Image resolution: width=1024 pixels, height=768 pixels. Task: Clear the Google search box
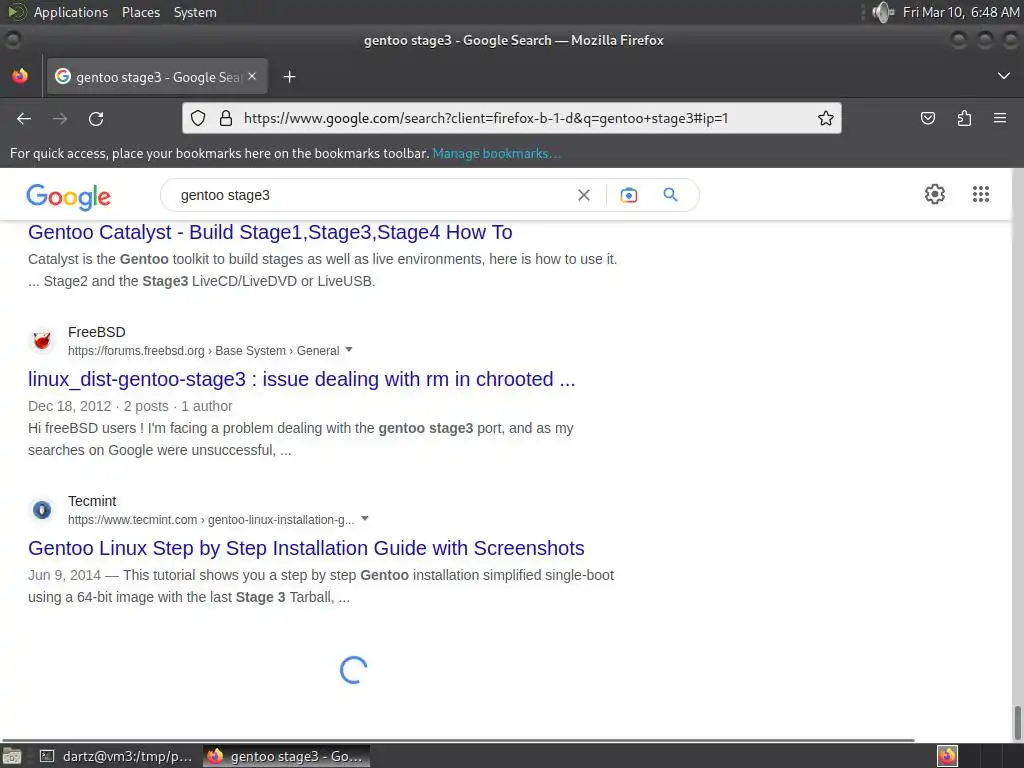[x=584, y=195]
